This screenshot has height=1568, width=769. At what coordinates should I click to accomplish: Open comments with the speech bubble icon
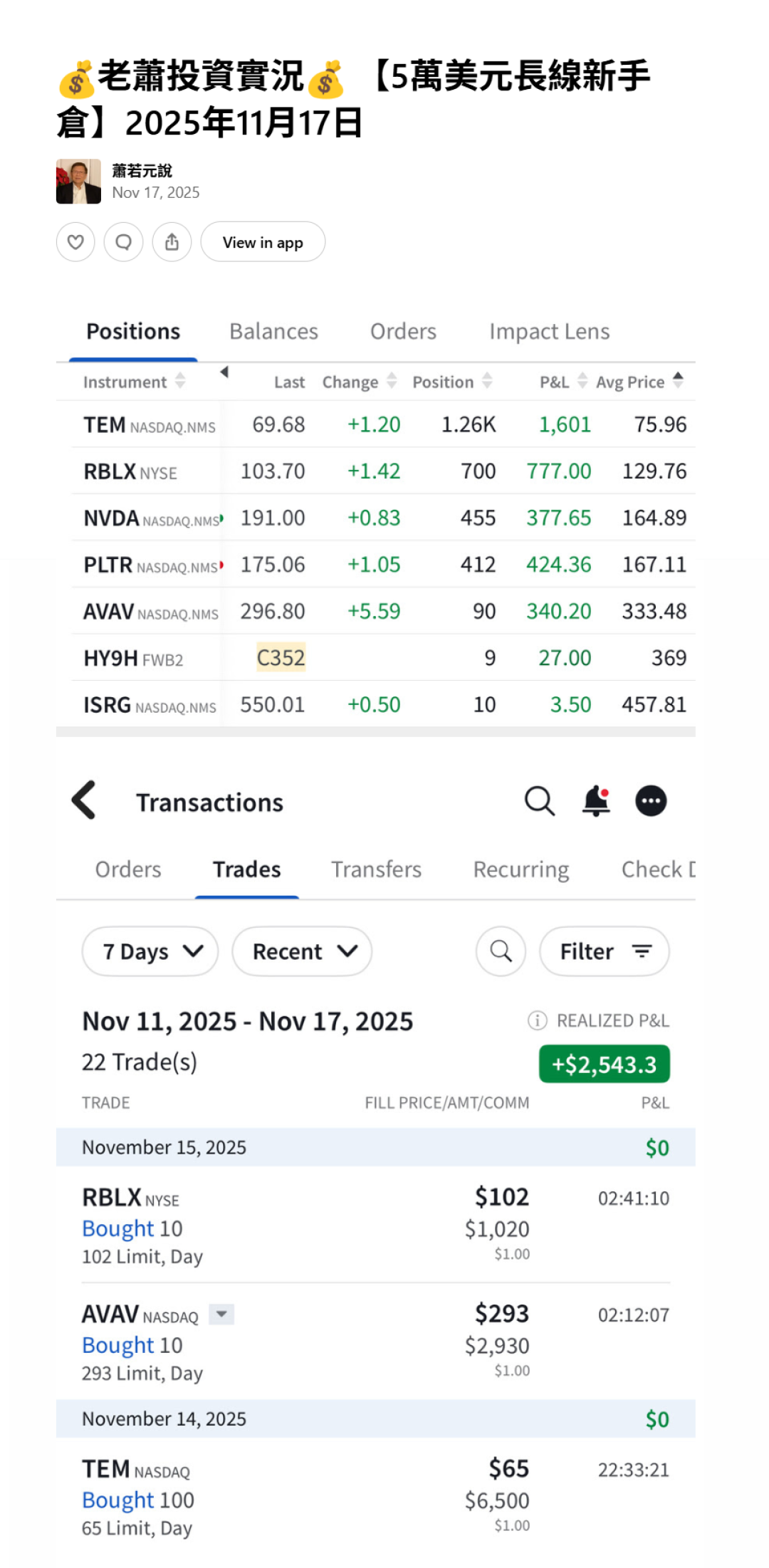123,242
